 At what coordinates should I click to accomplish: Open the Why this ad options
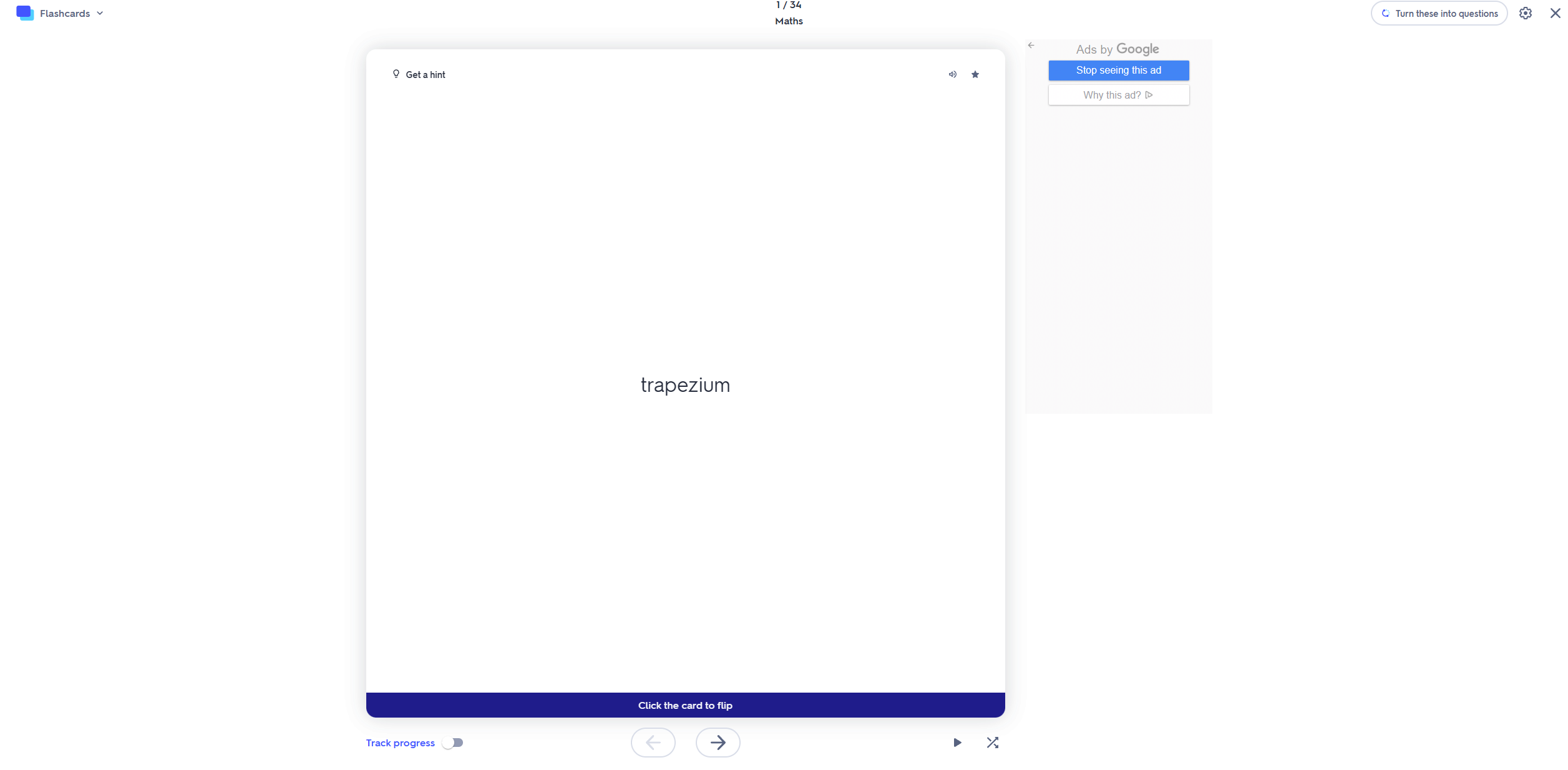tap(1118, 95)
